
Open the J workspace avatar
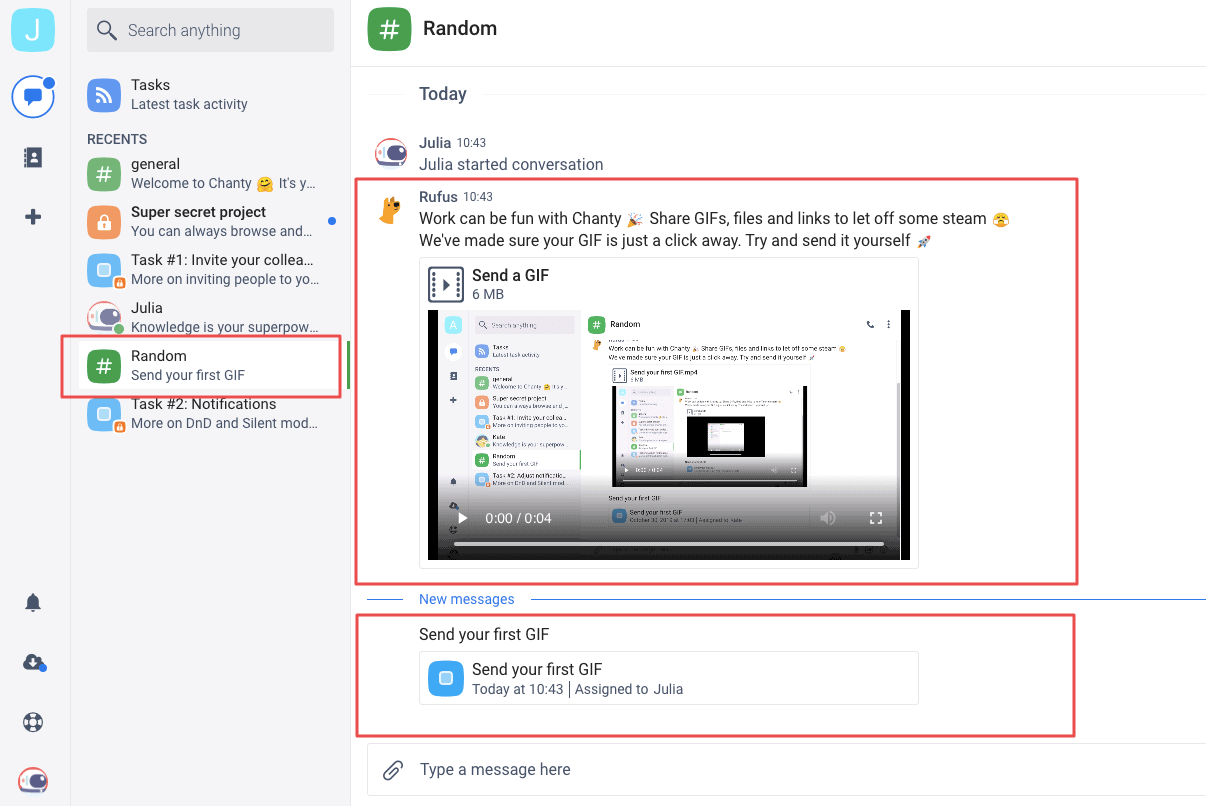tap(33, 29)
